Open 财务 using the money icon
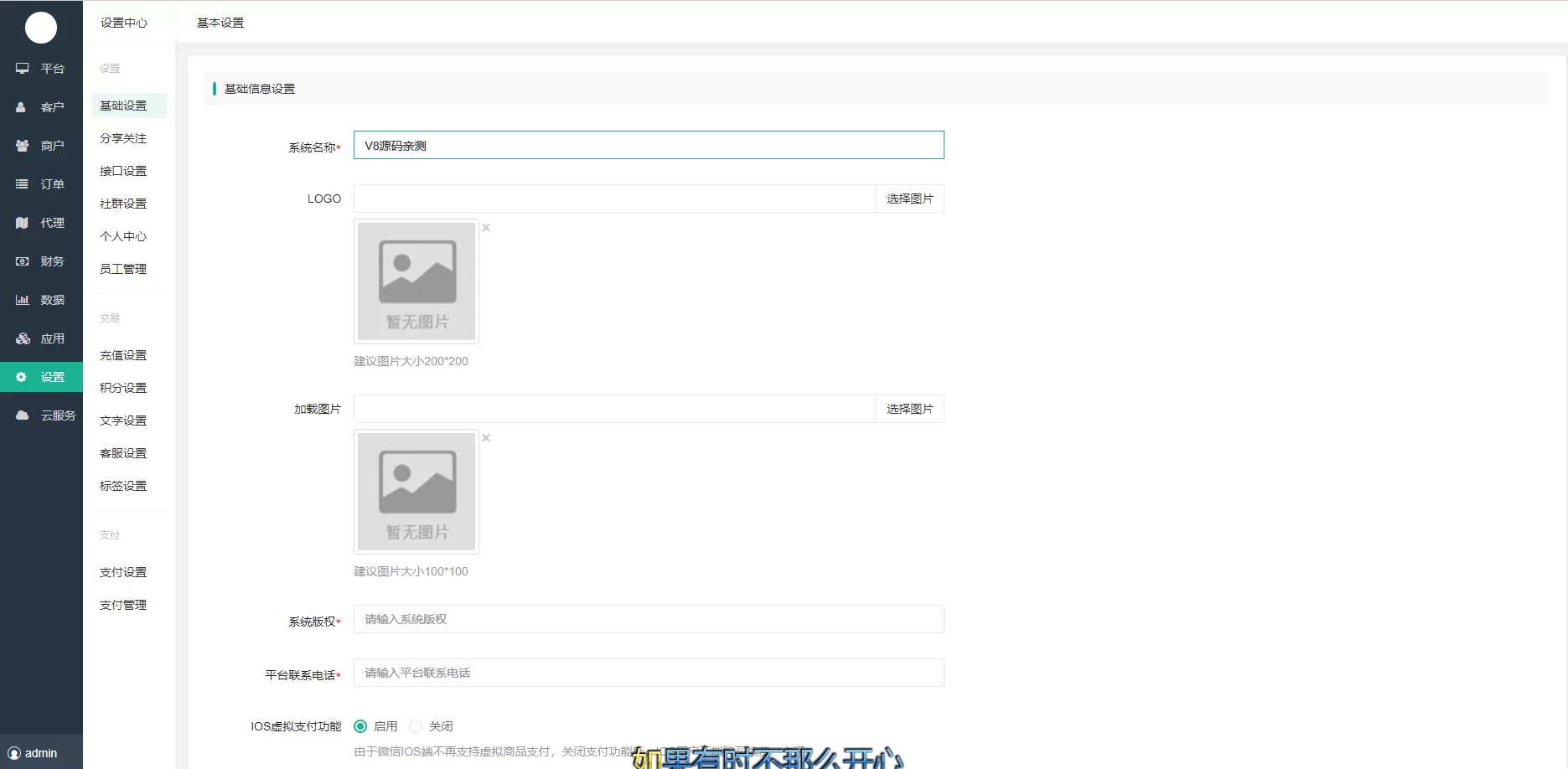Image resolution: width=1568 pixels, height=769 pixels. [x=23, y=261]
